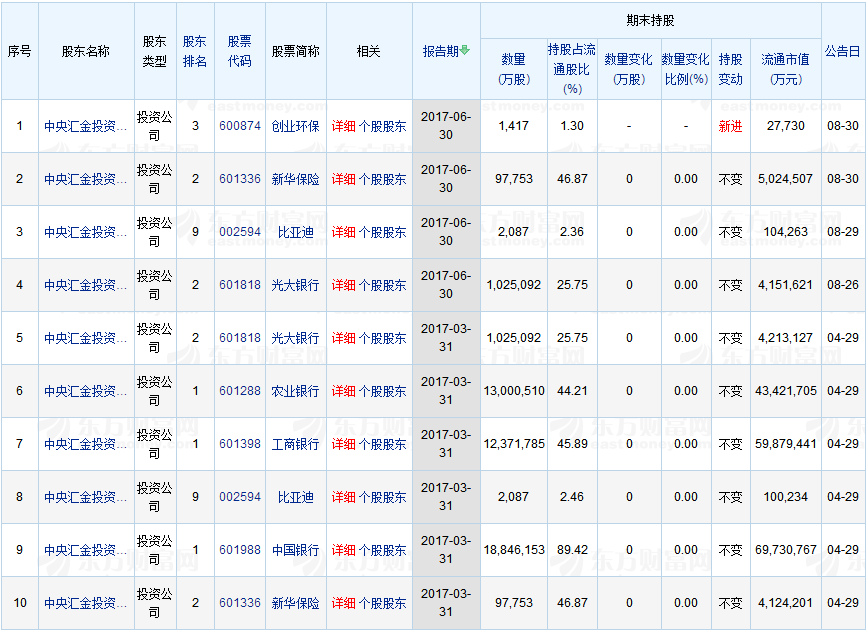The image size is (868, 630).
Task: Sort the table by 股东排名 header
Action: click(195, 51)
